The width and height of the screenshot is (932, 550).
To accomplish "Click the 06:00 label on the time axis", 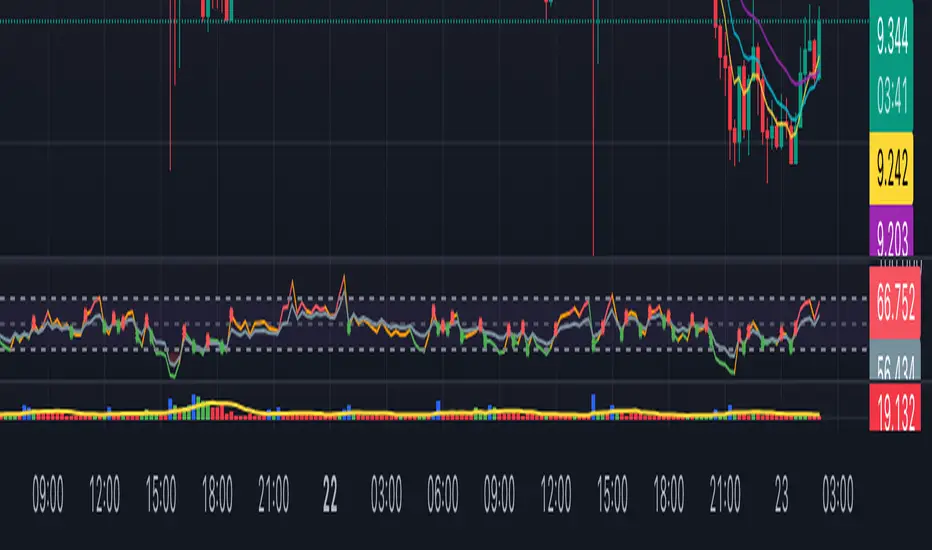I will click(x=443, y=494).
